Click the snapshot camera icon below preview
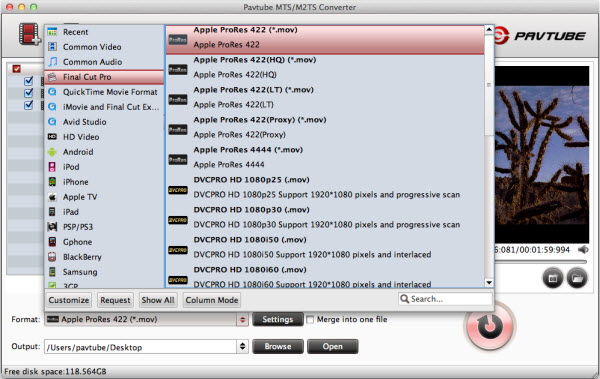 pos(553,278)
